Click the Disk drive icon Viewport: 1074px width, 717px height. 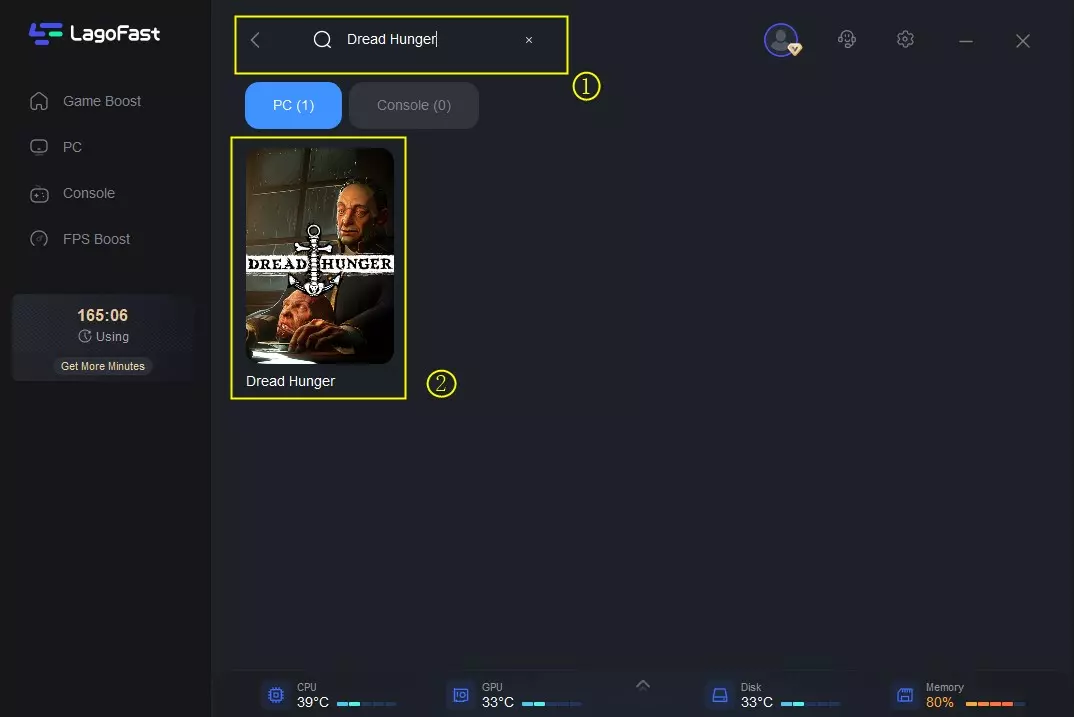pyautogui.click(x=720, y=695)
